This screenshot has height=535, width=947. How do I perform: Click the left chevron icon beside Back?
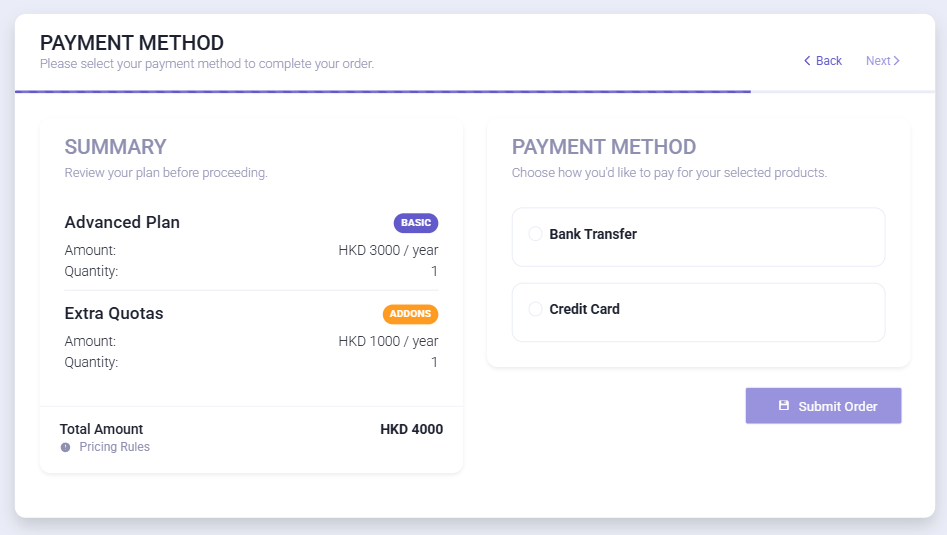pos(807,61)
